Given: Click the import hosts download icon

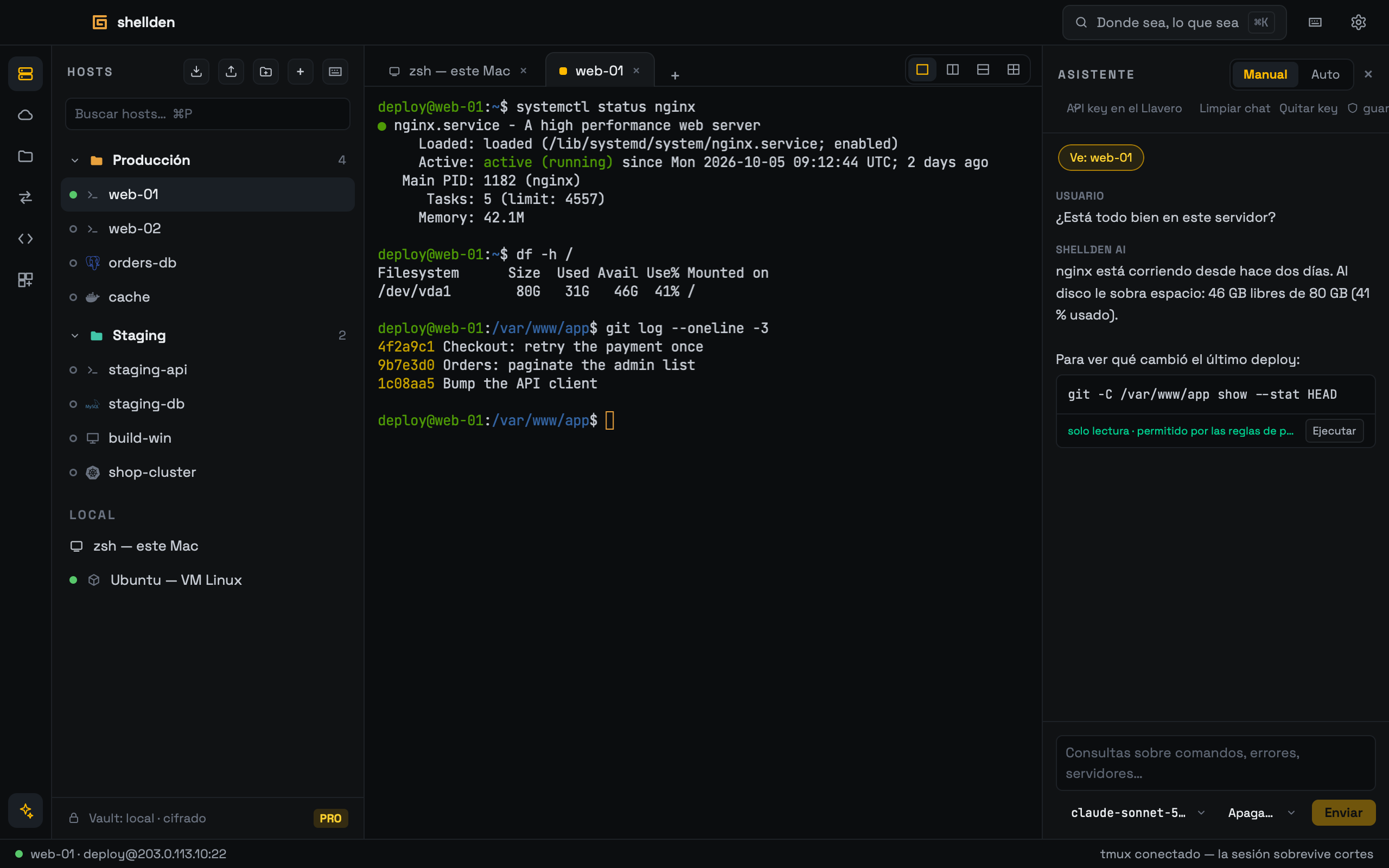Looking at the screenshot, I should 196,72.
